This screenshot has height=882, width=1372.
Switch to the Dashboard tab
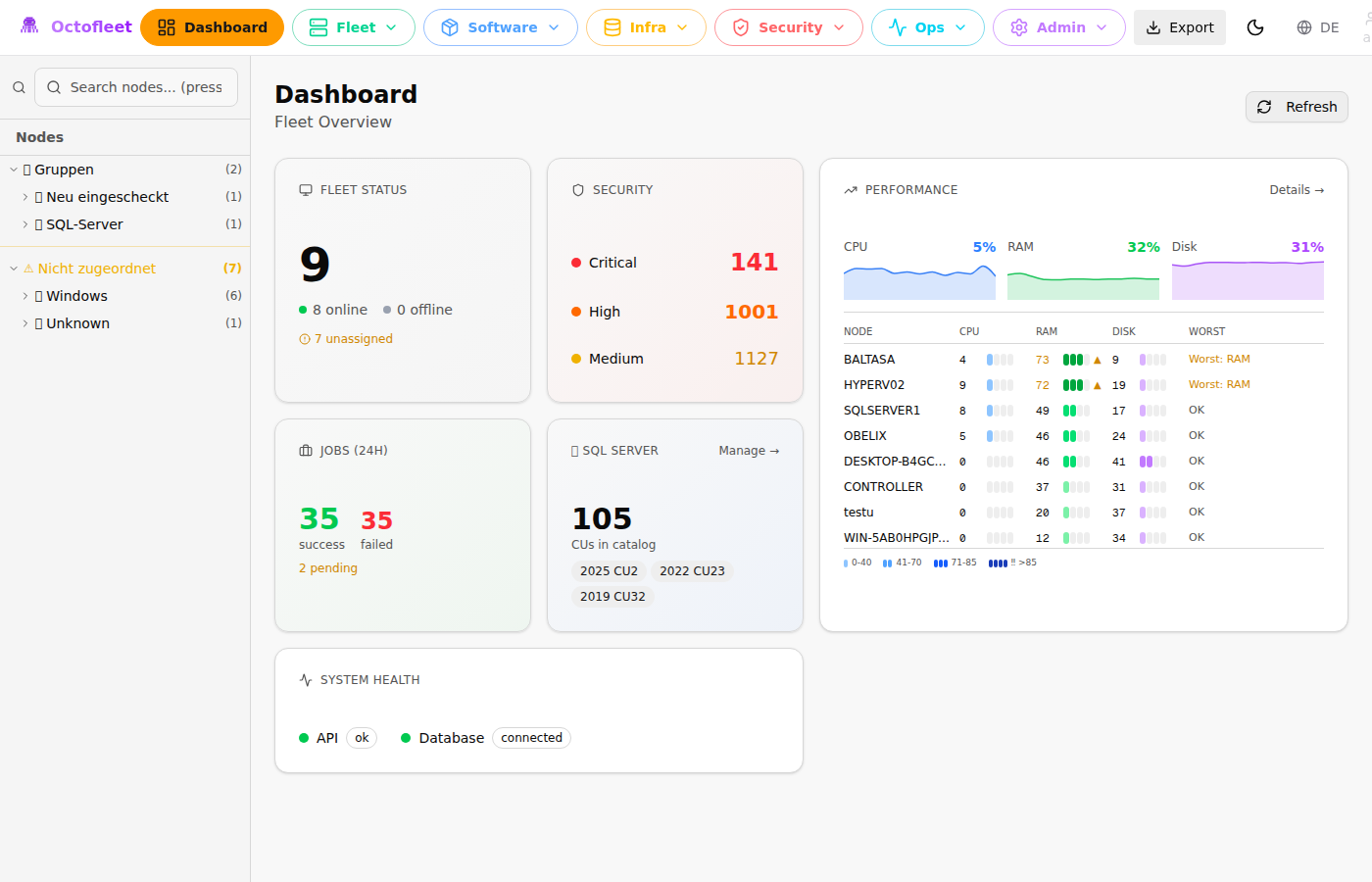[x=212, y=27]
